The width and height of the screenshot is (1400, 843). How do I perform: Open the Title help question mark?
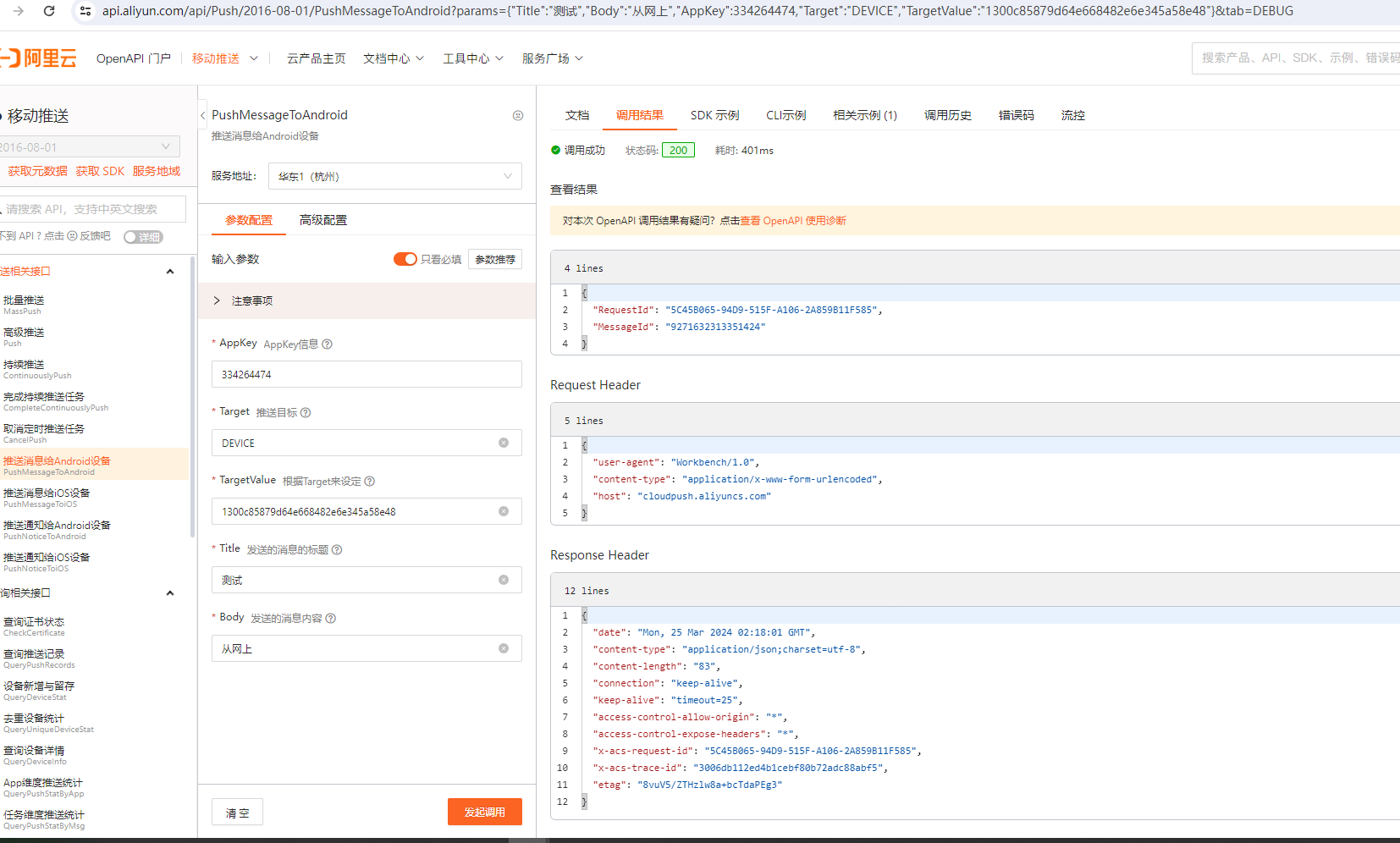[x=337, y=549]
